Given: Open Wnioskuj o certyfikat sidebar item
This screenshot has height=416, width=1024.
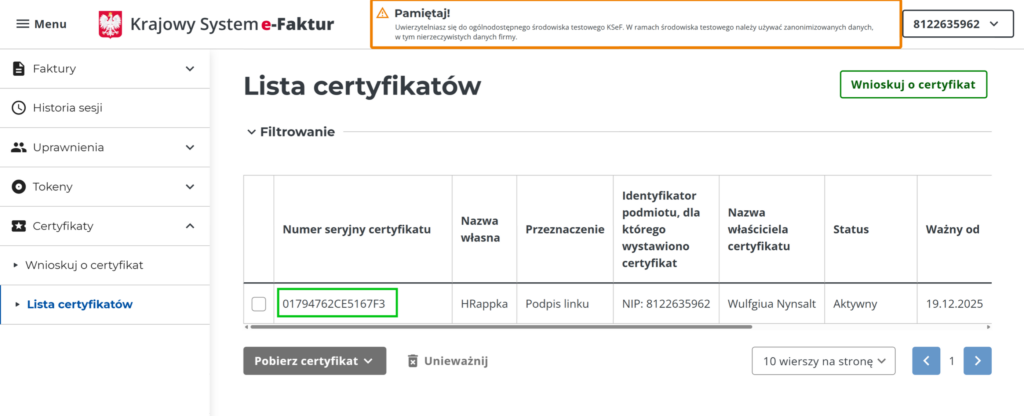Looking at the screenshot, I should [84, 265].
